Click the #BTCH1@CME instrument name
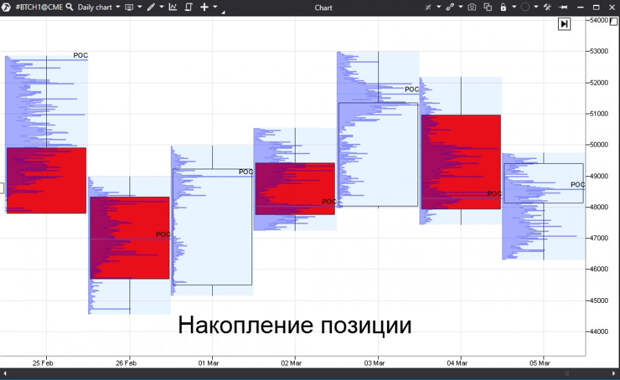The image size is (620, 380). [x=39, y=7]
